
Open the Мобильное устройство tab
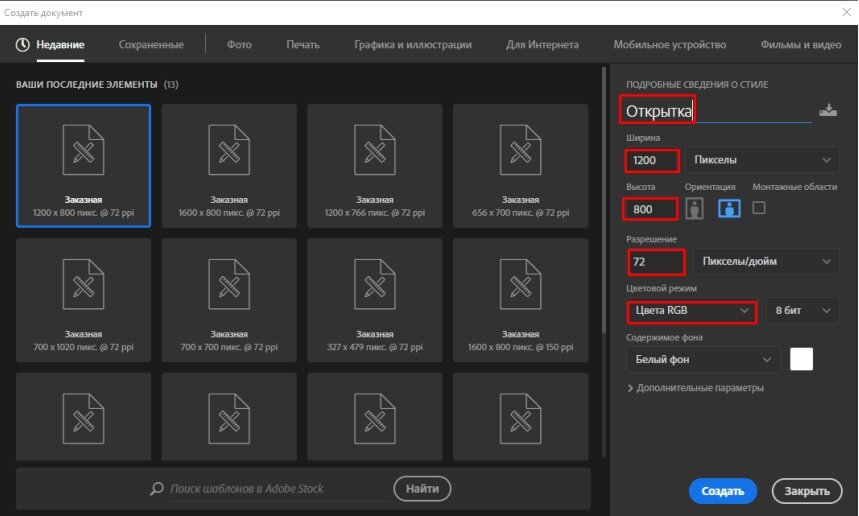point(670,45)
